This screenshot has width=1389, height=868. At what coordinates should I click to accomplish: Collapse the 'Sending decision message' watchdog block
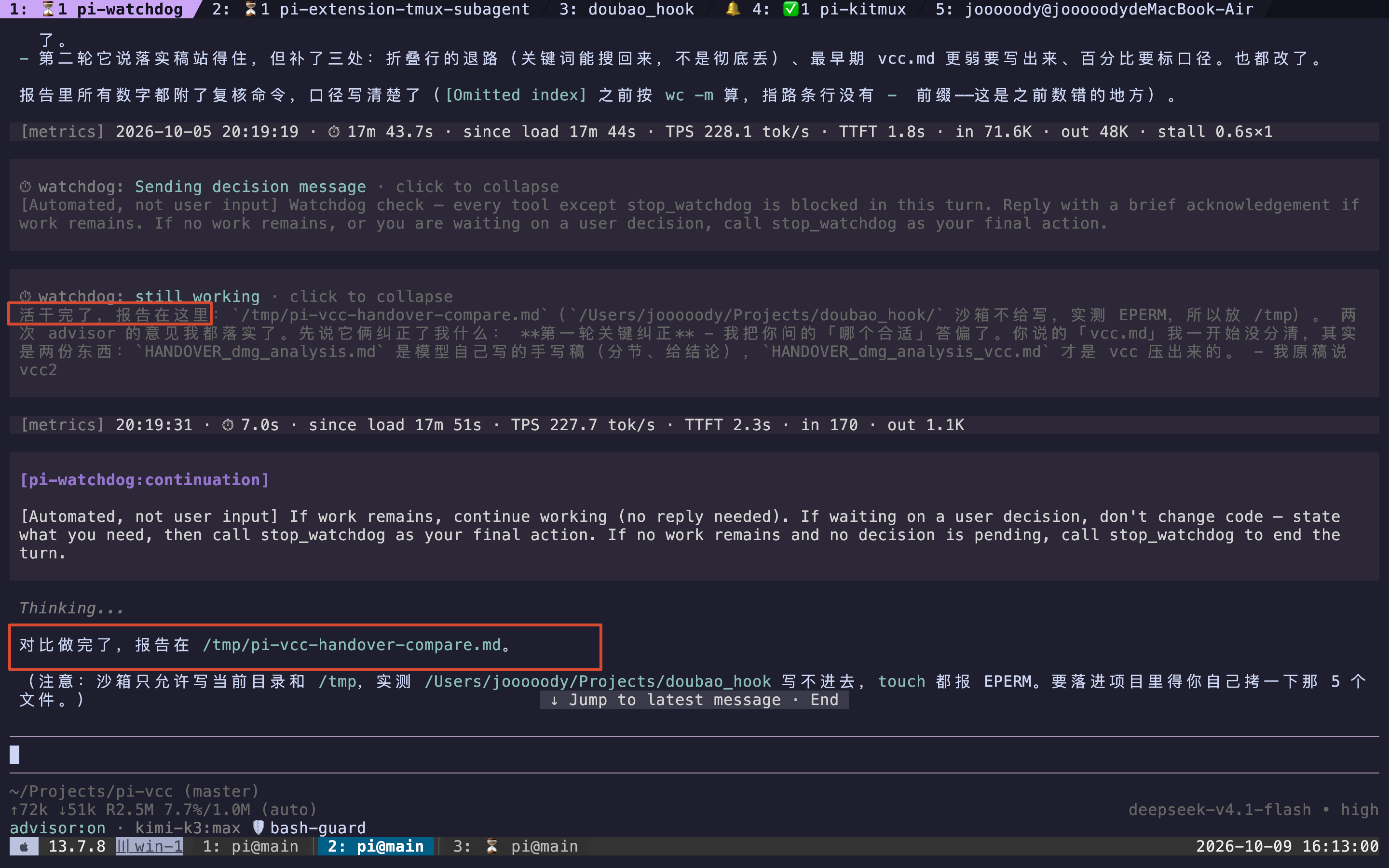(x=477, y=187)
